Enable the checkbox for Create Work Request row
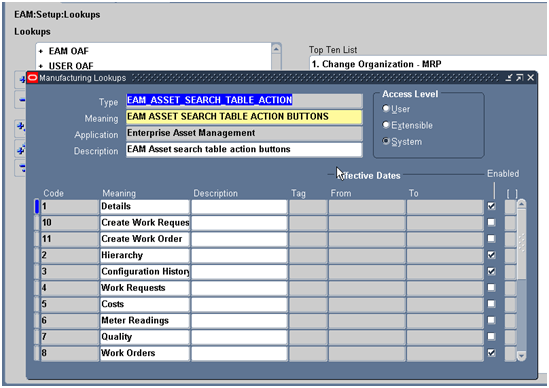 [x=492, y=222]
